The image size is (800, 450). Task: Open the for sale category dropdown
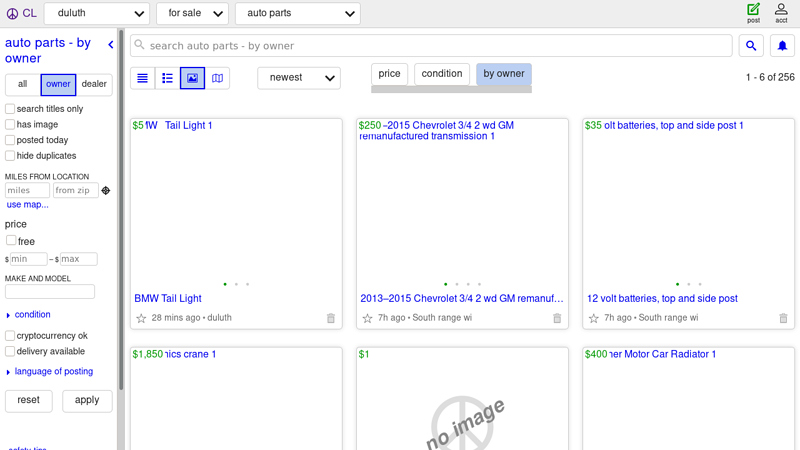[x=192, y=13]
